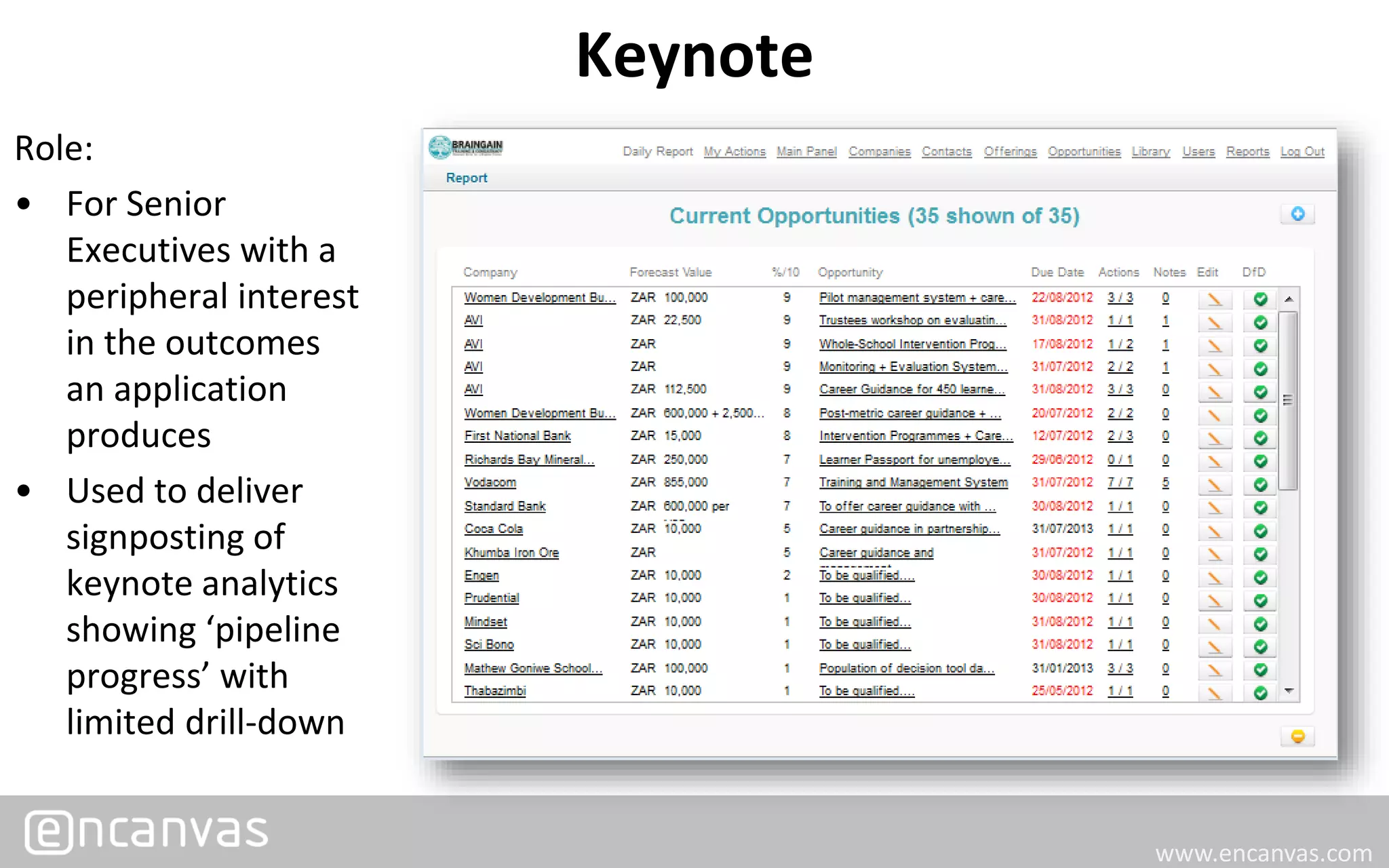Toggle DfD check for AVI 22,500 row
1389x868 pixels.
tap(1260, 322)
